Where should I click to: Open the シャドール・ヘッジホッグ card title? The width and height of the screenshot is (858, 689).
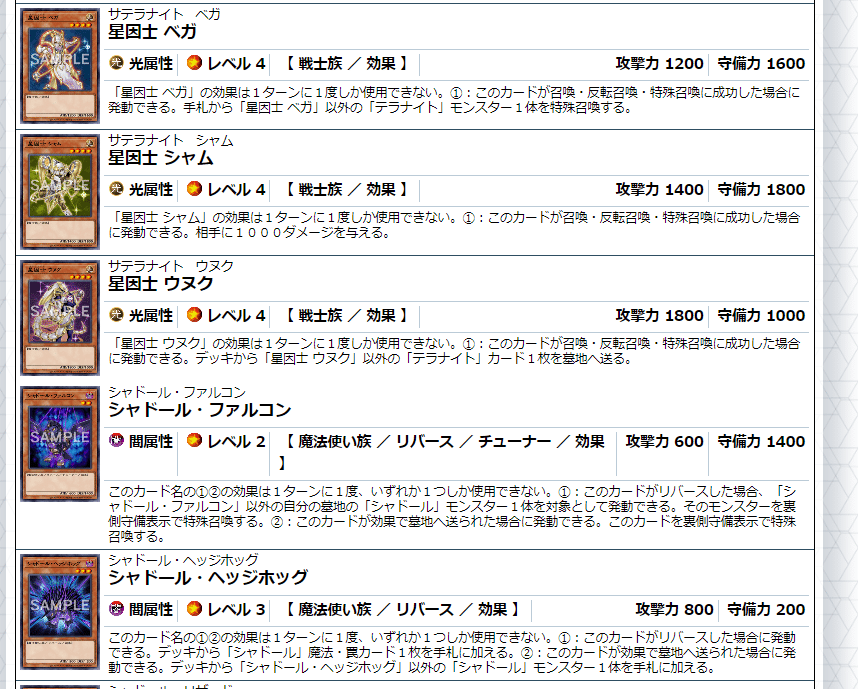[x=208, y=578]
